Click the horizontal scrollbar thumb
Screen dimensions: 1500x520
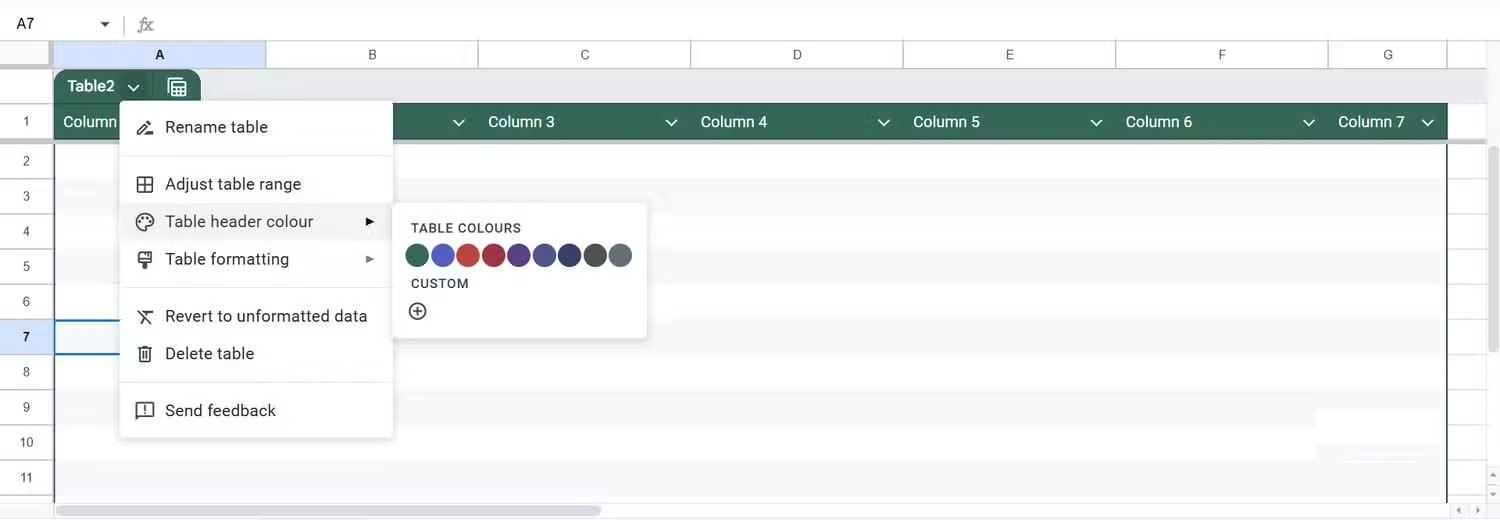point(328,511)
